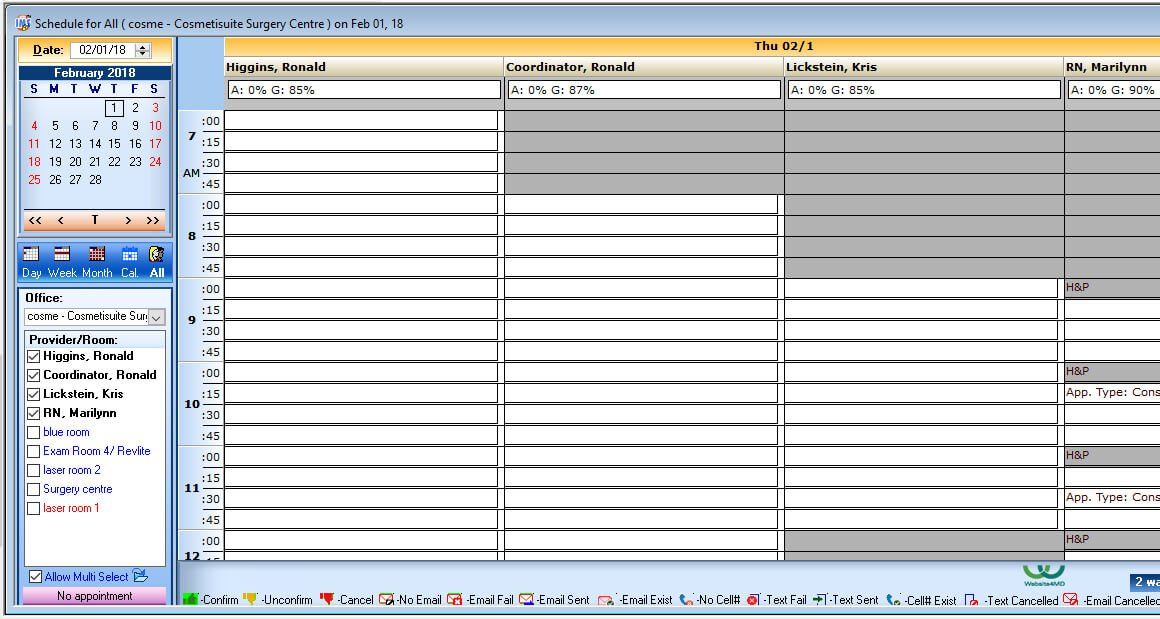Click the Cell# Exist legend icon
1160x619 pixels.
tap(893, 601)
